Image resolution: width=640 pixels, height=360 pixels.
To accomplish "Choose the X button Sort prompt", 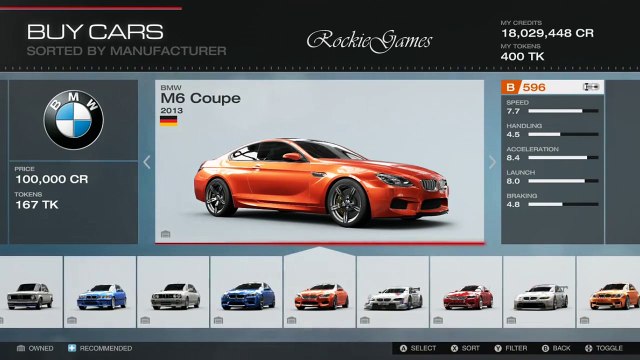I will tap(465, 348).
